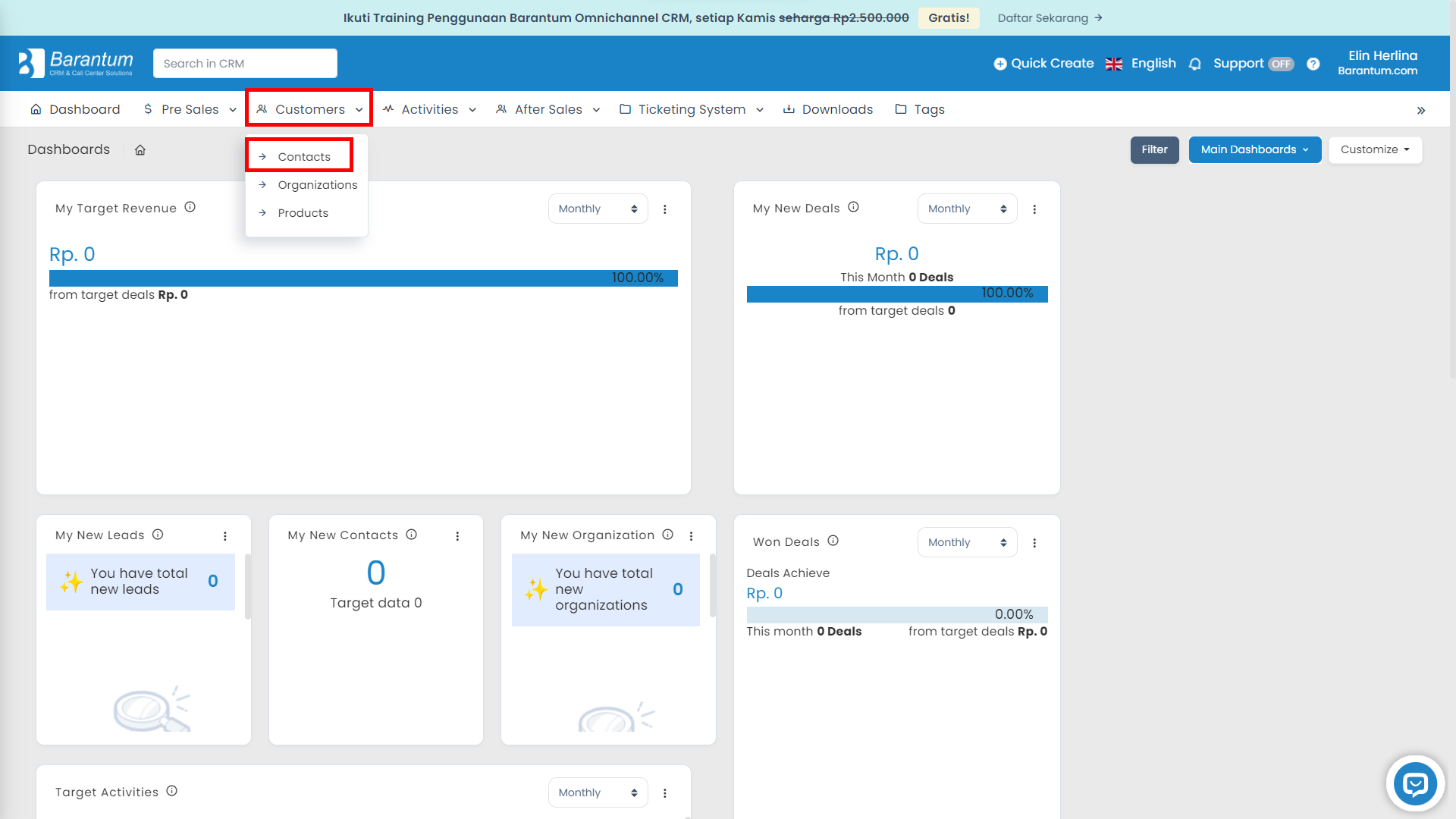Screen dimensions: 1456x819
Task: Open the live chat widget
Action: pos(1415,783)
